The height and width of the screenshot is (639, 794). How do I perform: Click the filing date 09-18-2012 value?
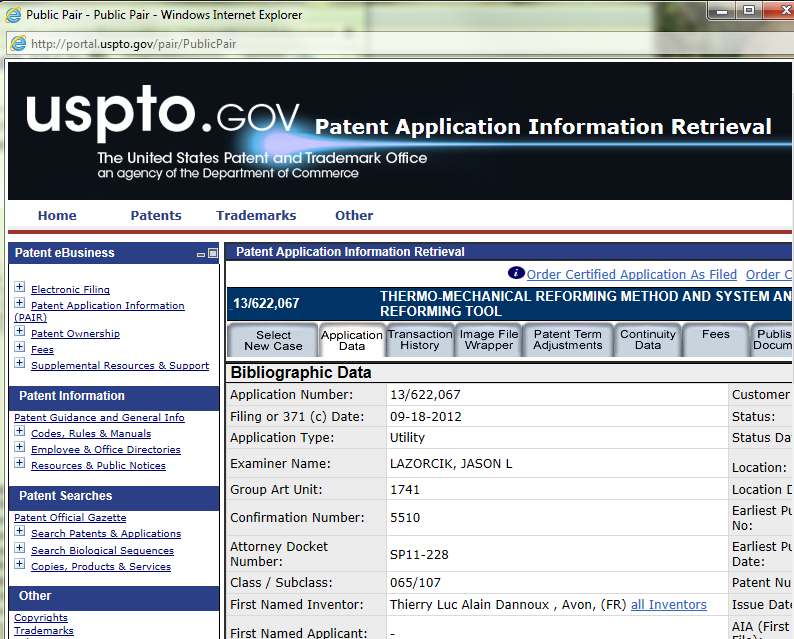pyautogui.click(x=426, y=417)
